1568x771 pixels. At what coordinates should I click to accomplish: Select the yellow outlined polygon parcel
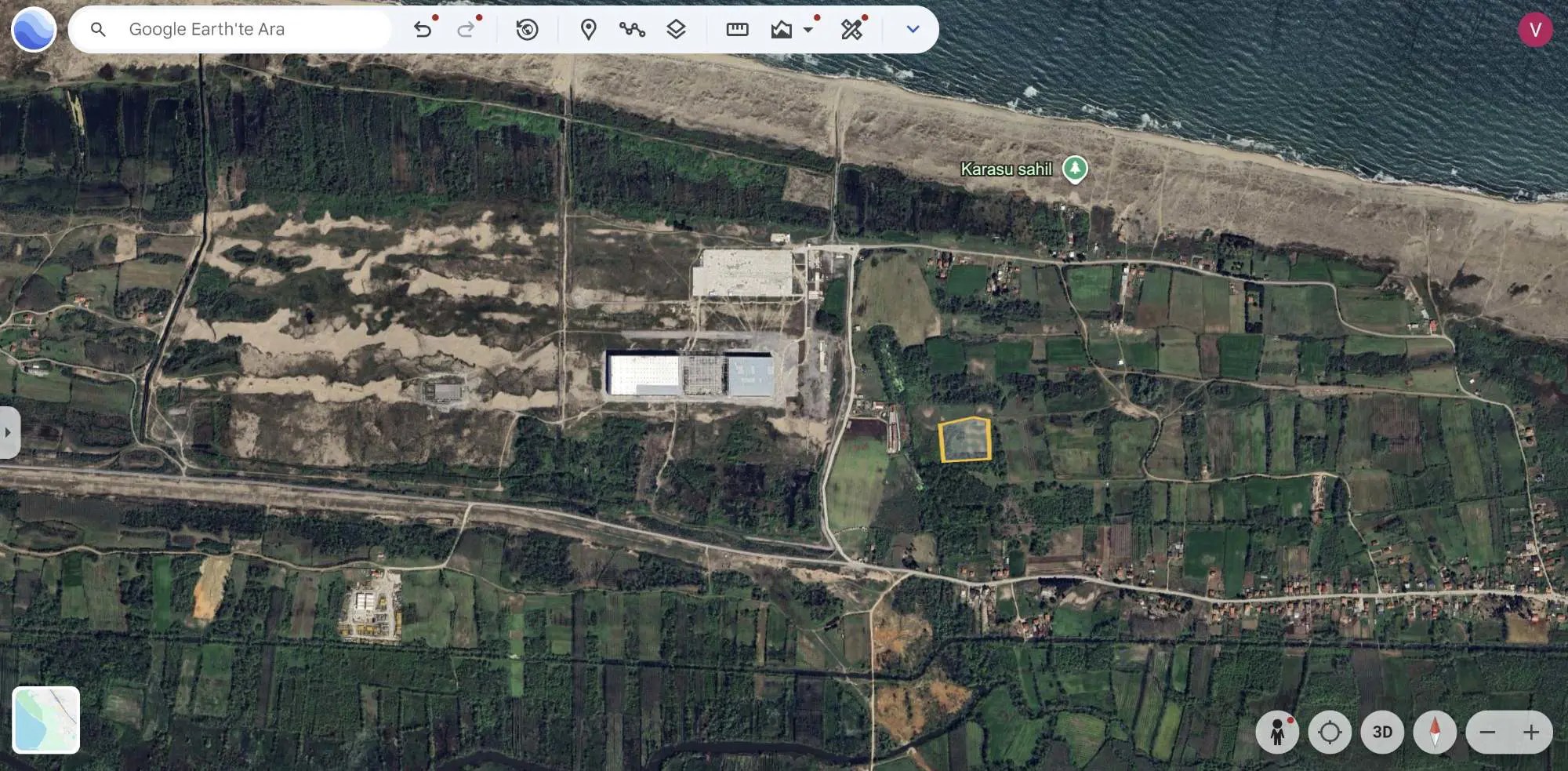(x=965, y=440)
